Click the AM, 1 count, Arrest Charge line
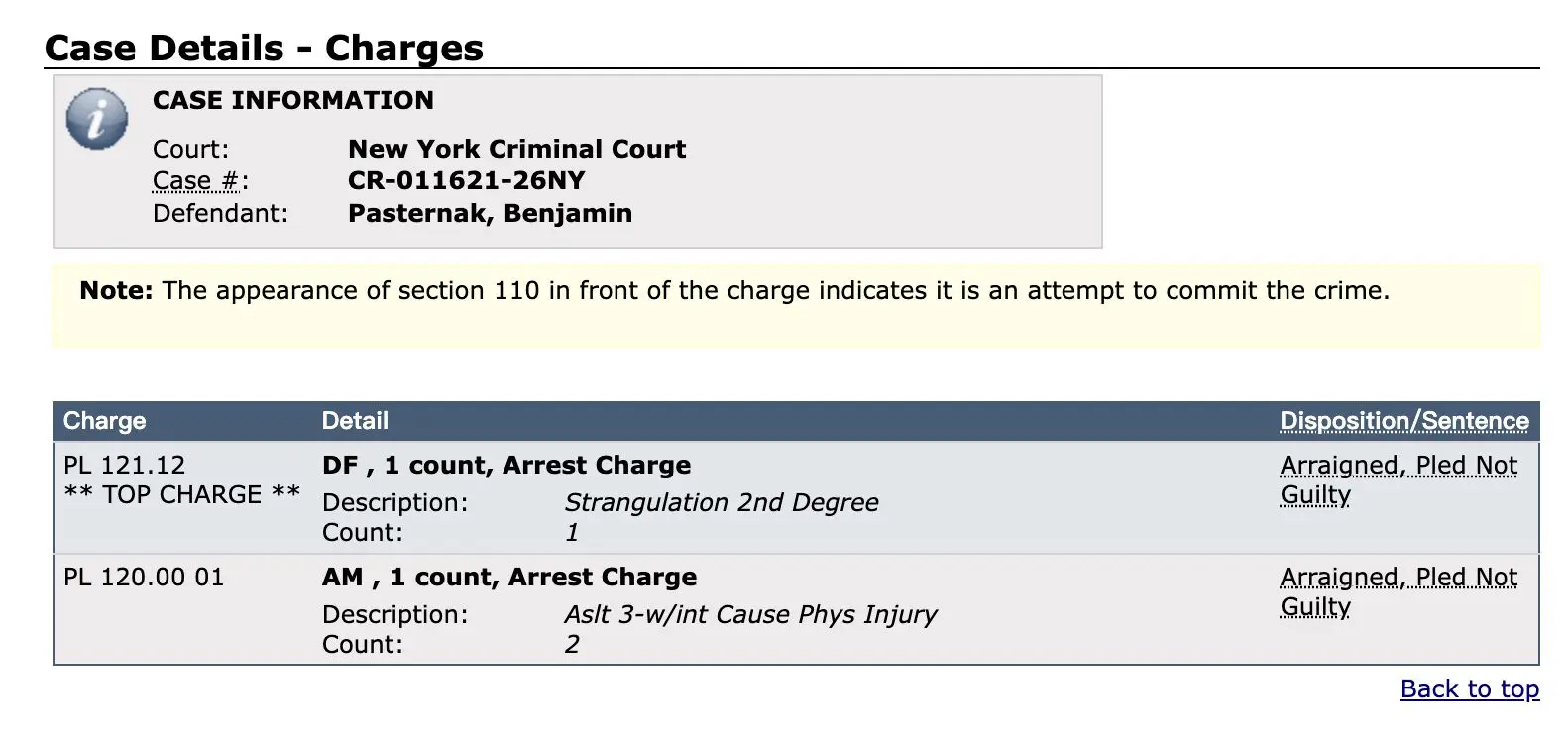Image resolution: width=1568 pixels, height=741 pixels. pyautogui.click(x=508, y=577)
